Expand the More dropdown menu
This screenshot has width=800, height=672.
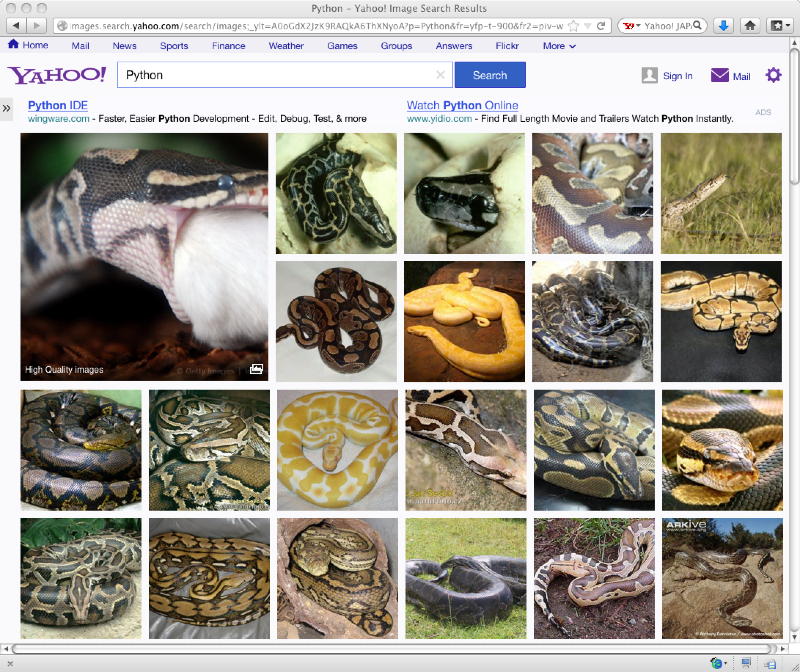(x=559, y=46)
